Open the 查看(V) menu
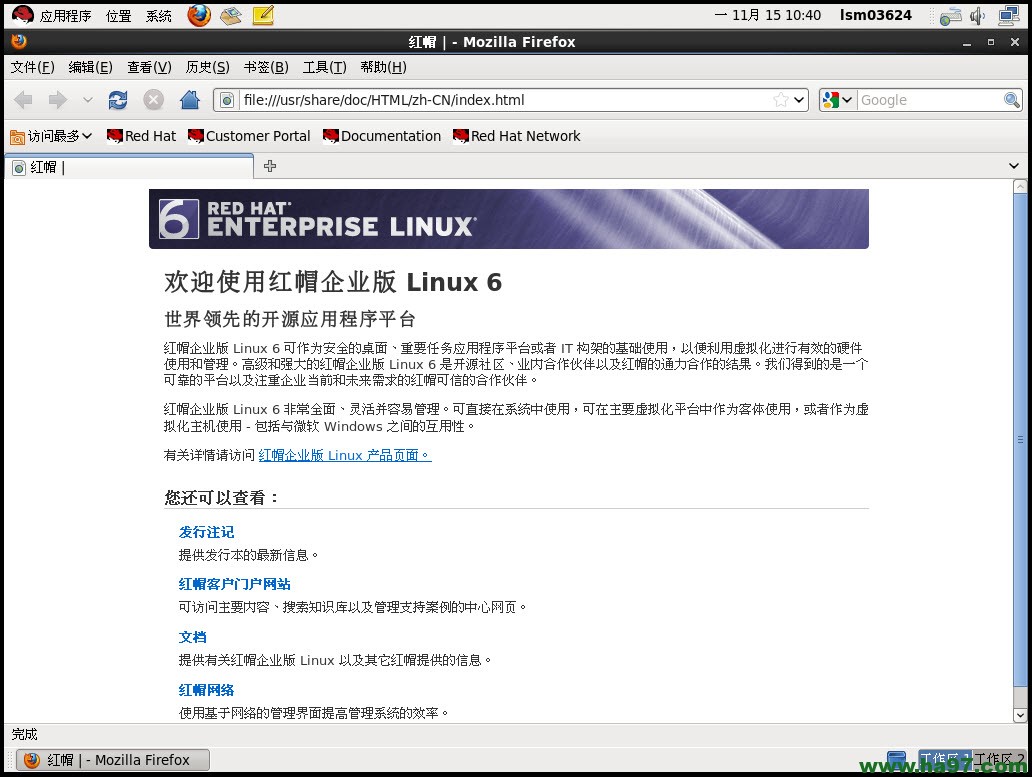The width and height of the screenshot is (1032, 777). click(x=149, y=67)
